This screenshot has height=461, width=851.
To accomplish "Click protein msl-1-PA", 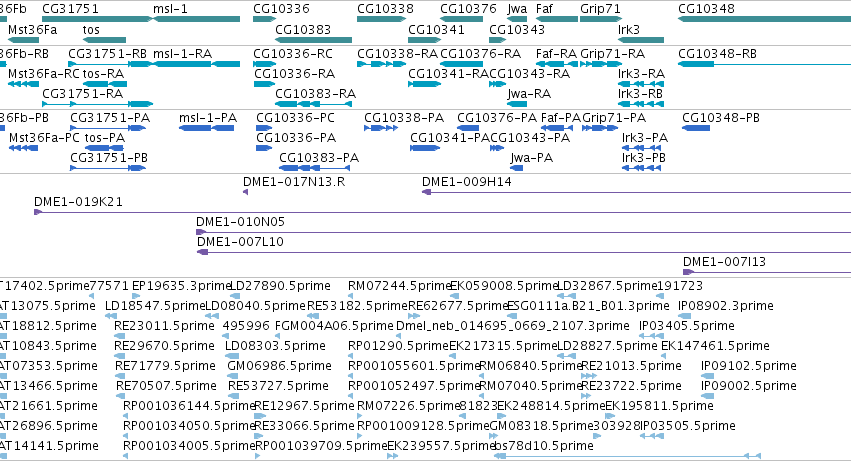I will point(208,118).
